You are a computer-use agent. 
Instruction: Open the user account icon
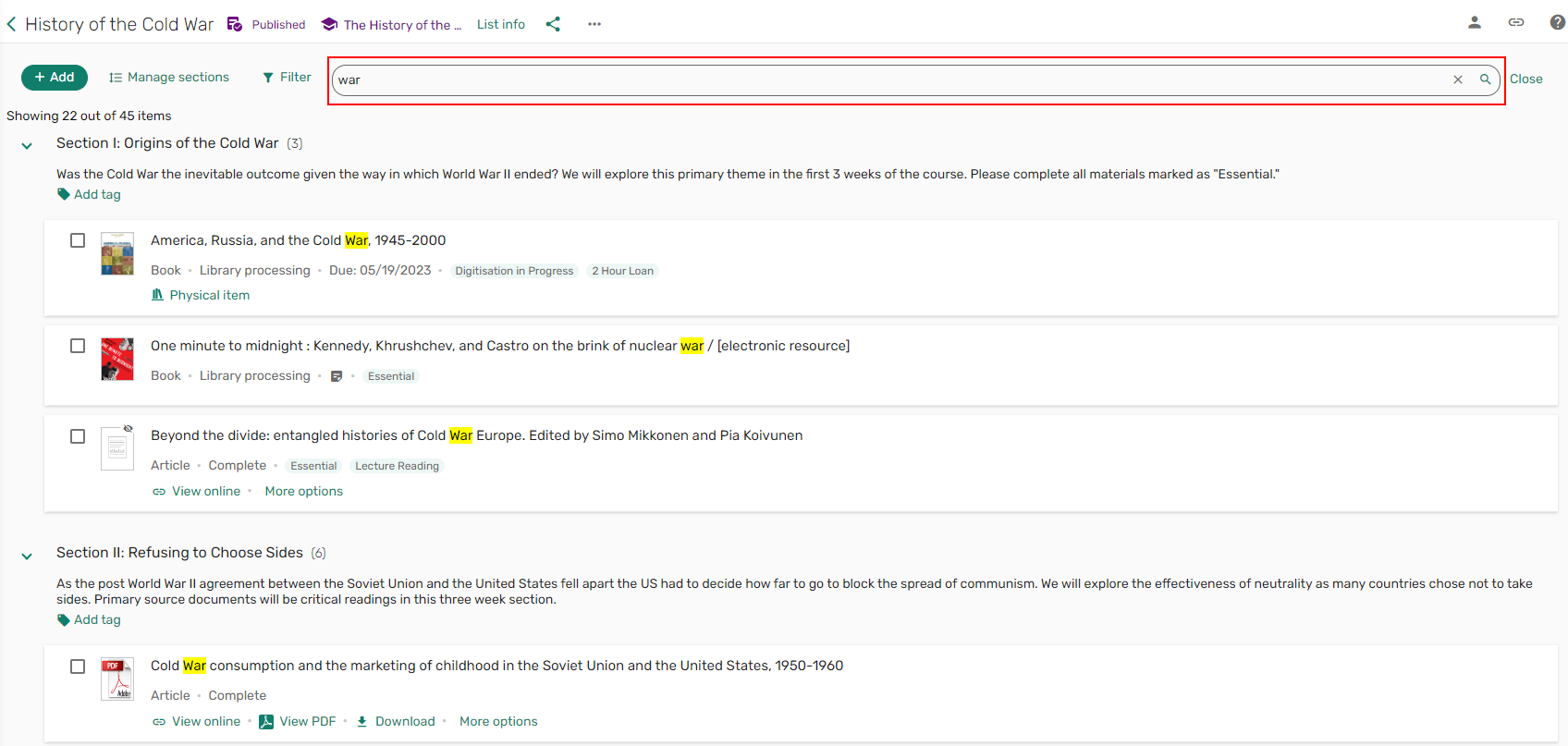pos(1475,22)
